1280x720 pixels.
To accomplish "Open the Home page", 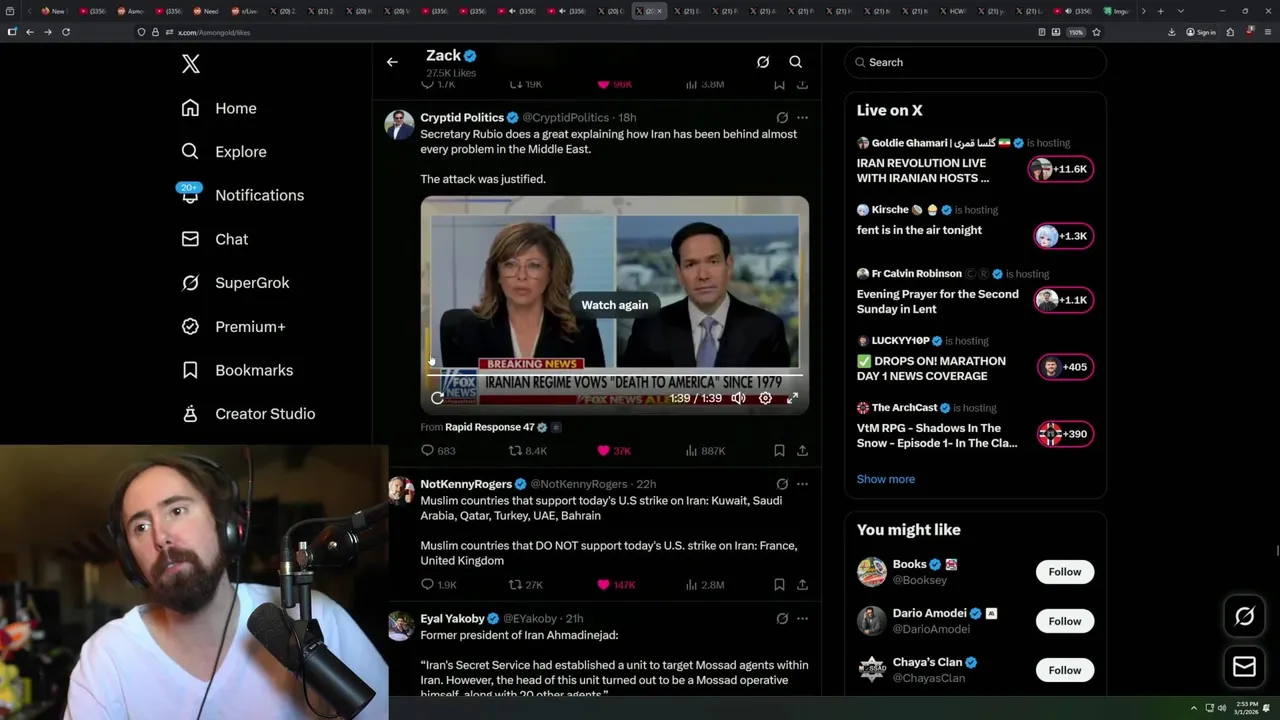I will (219, 108).
